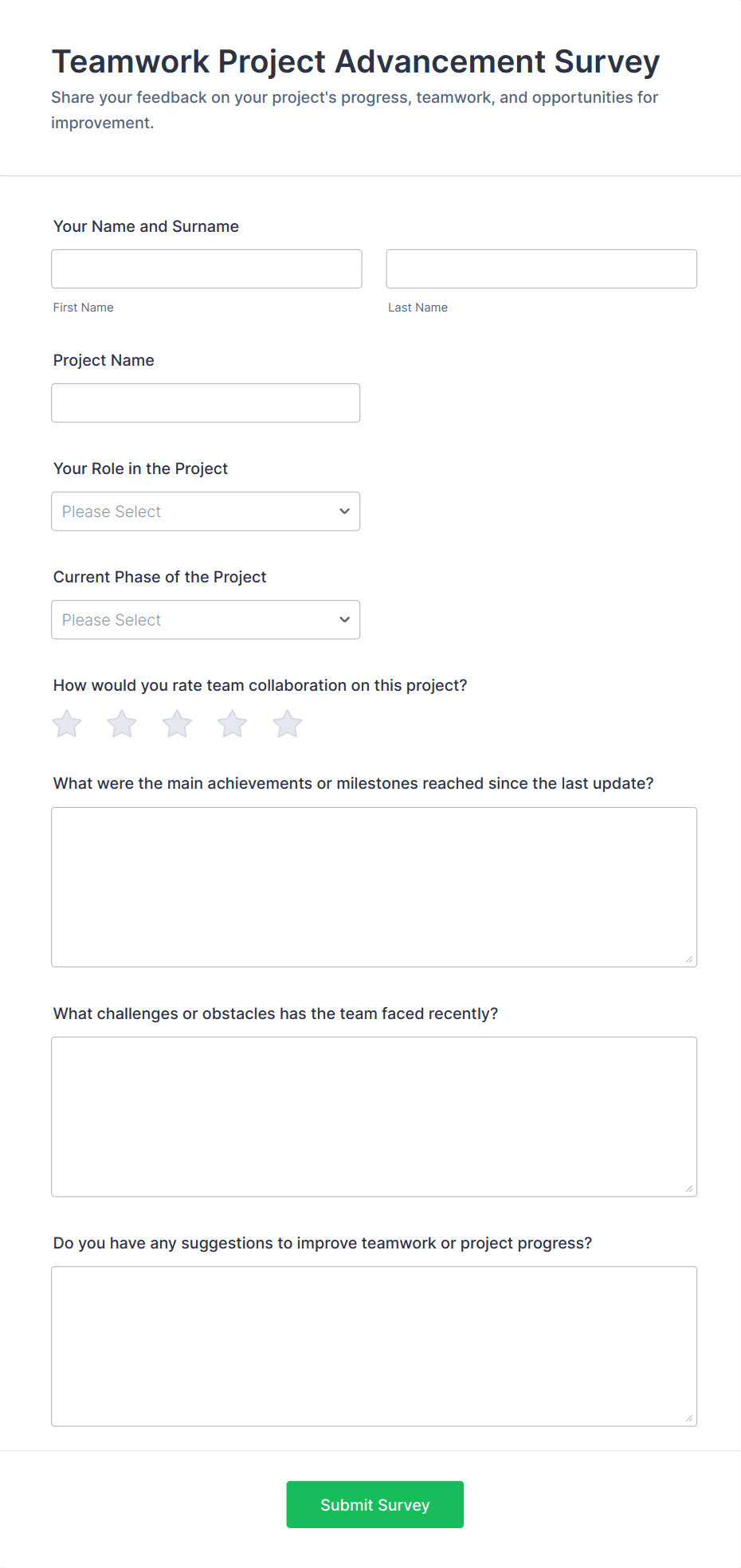The image size is (741, 1568).
Task: Click the challenges textarea resize handle
Action: point(689,1189)
